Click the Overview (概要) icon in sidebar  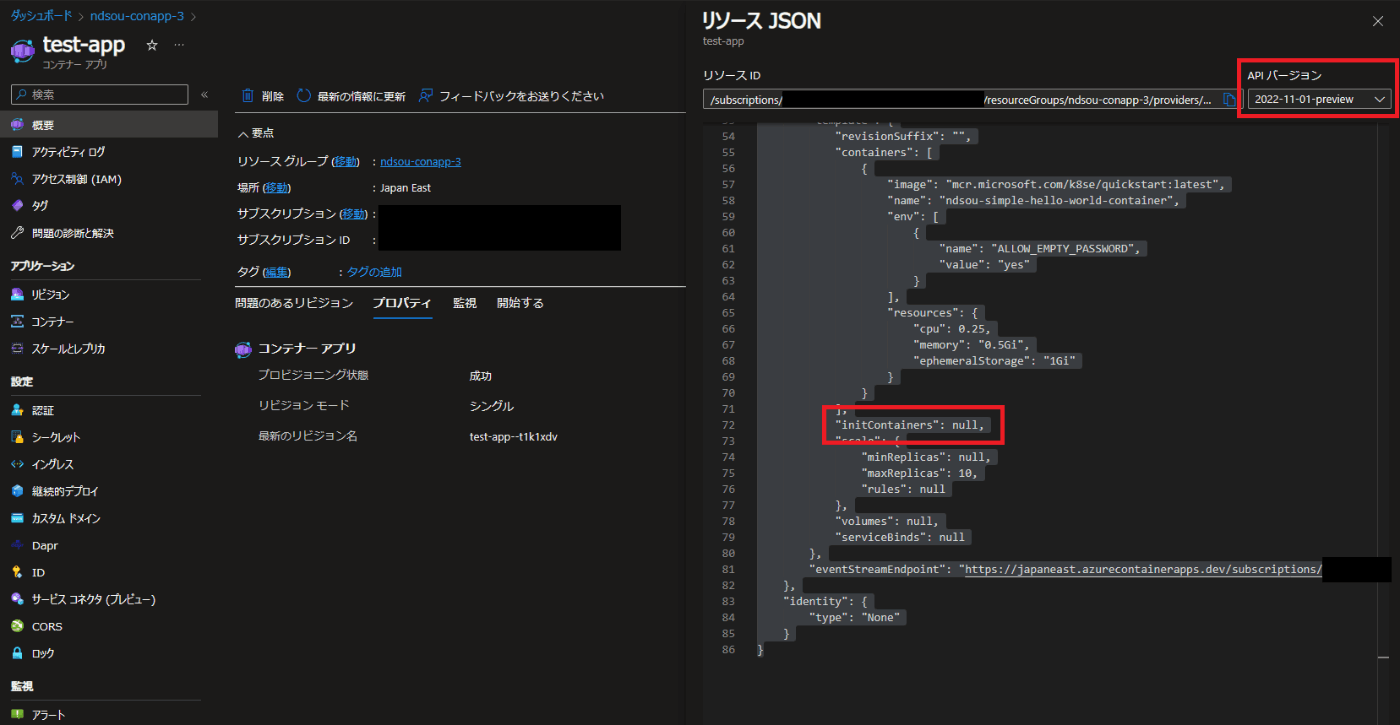pos(17,125)
